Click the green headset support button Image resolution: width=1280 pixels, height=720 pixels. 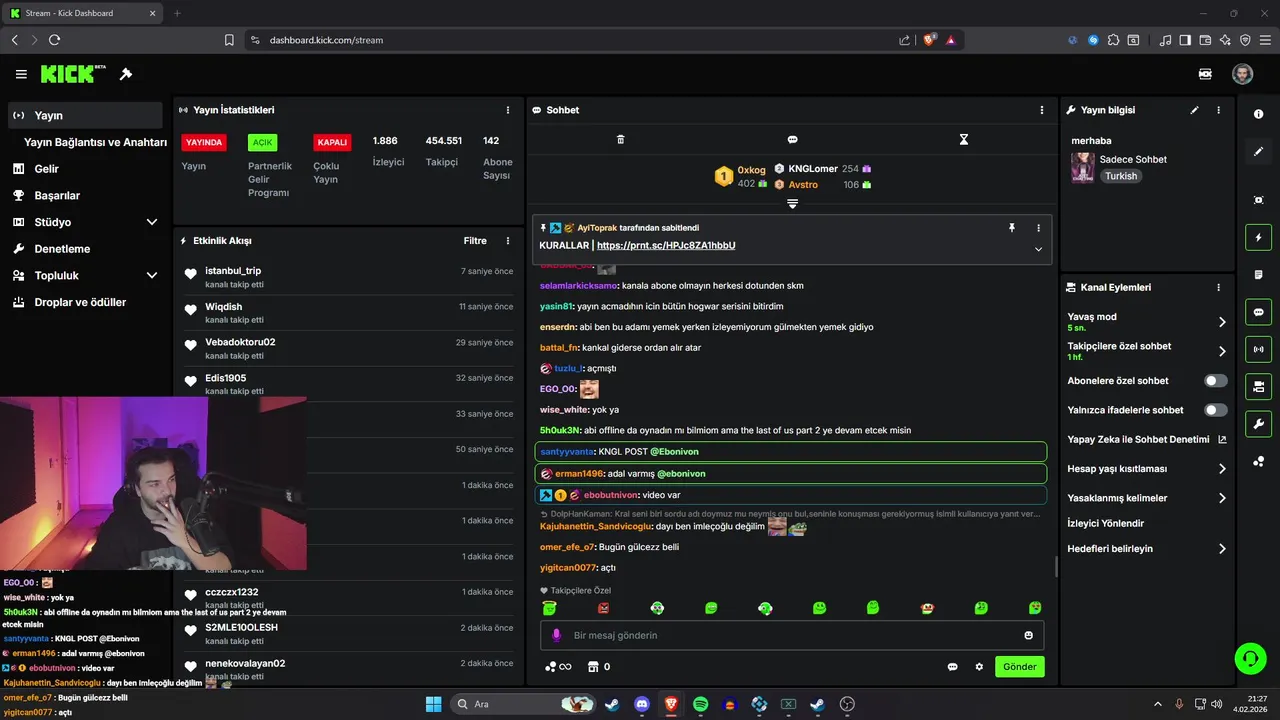tap(1250, 658)
